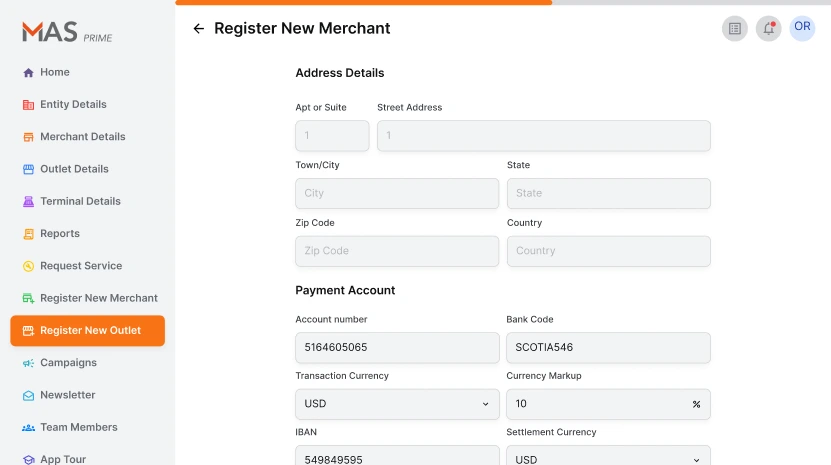Click the orange progress bar at top
Image resolution: width=831 pixels, height=465 pixels.
363,3
